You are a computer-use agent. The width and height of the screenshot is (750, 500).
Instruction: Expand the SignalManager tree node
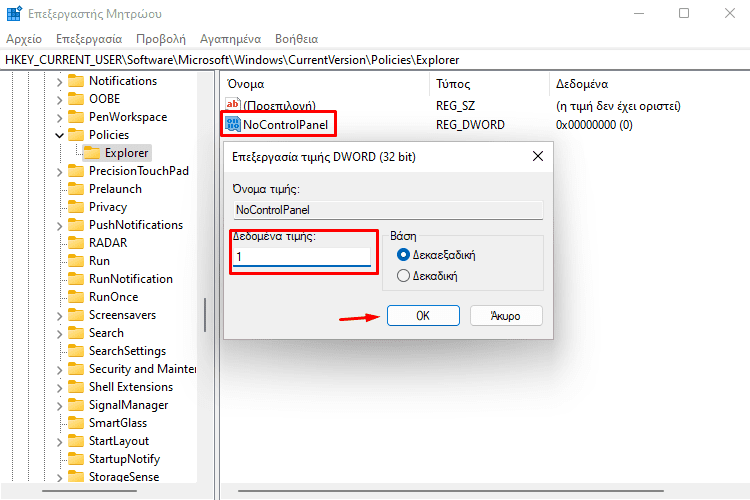[x=59, y=406]
